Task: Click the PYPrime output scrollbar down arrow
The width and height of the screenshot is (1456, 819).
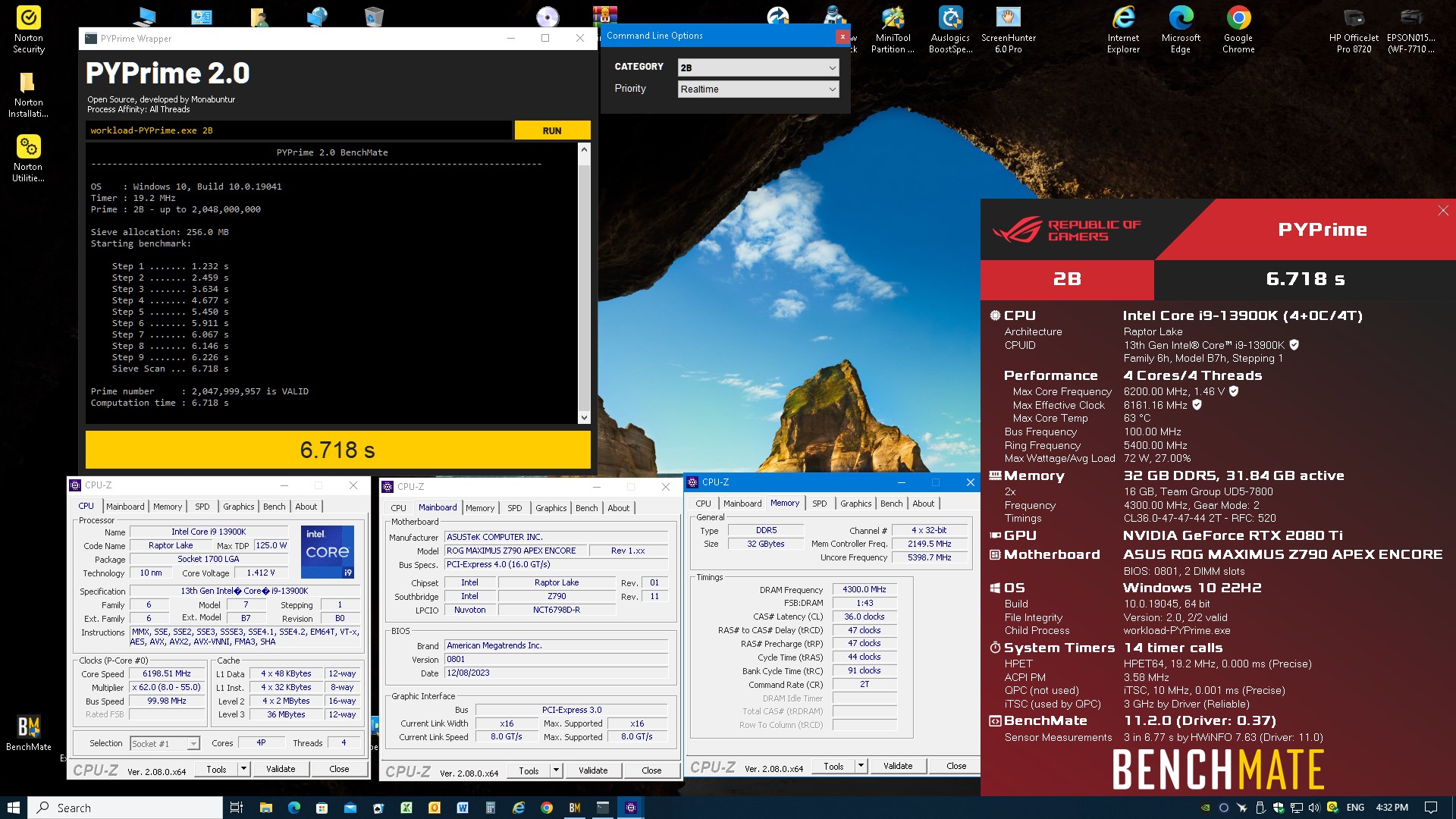Action: coord(583,417)
